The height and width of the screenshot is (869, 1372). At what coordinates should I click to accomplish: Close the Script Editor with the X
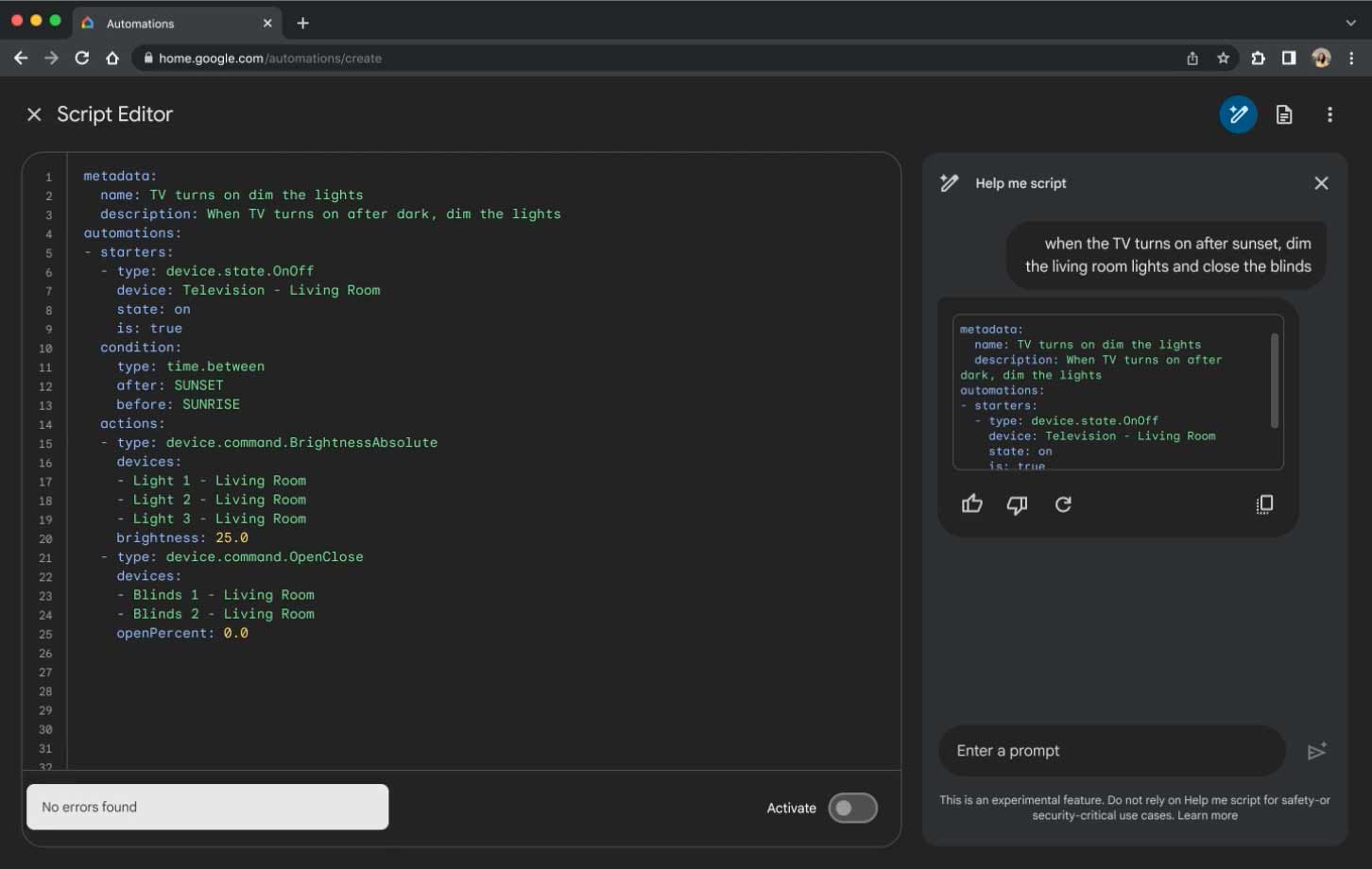[34, 114]
